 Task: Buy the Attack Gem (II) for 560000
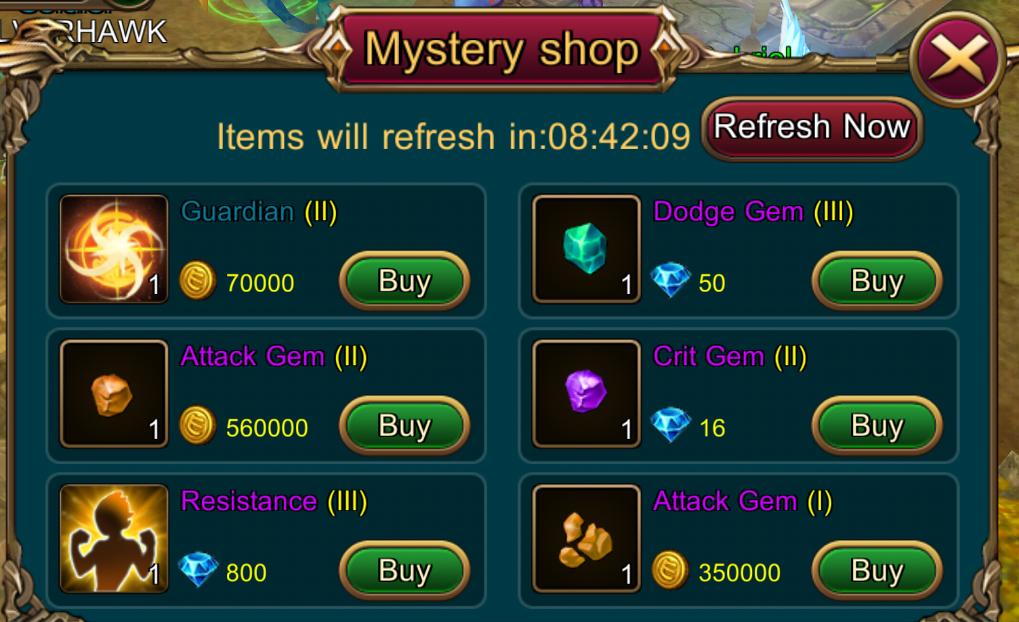(x=404, y=426)
